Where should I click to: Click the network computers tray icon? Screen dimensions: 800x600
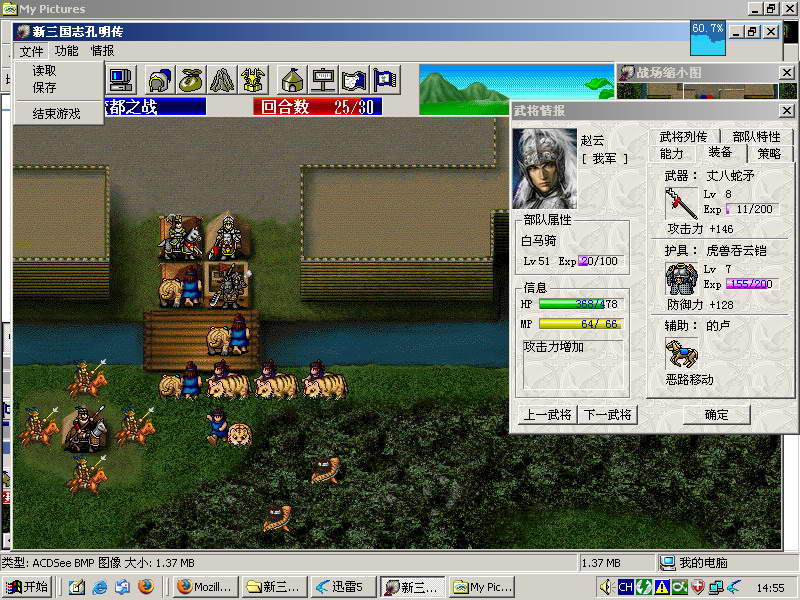715,587
